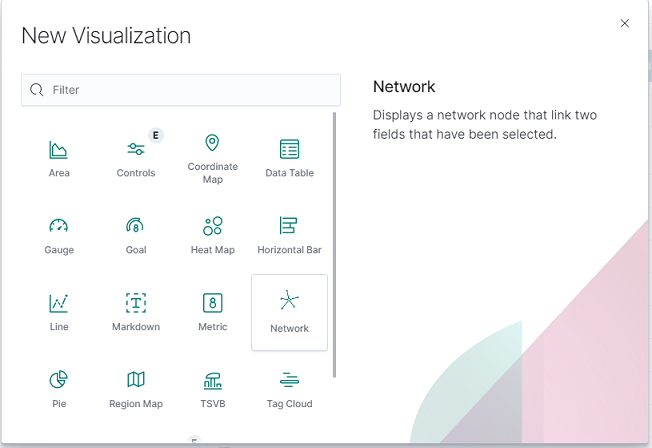Choose the TSVB visualization type
This screenshot has width=652, height=448.
[x=212, y=389]
